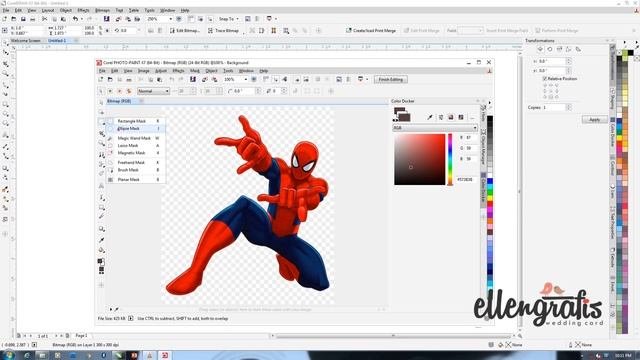Click the black swatch in the CorelDRAW palette
Screen dimensions: 640x360
pyautogui.click(x=631, y=53)
